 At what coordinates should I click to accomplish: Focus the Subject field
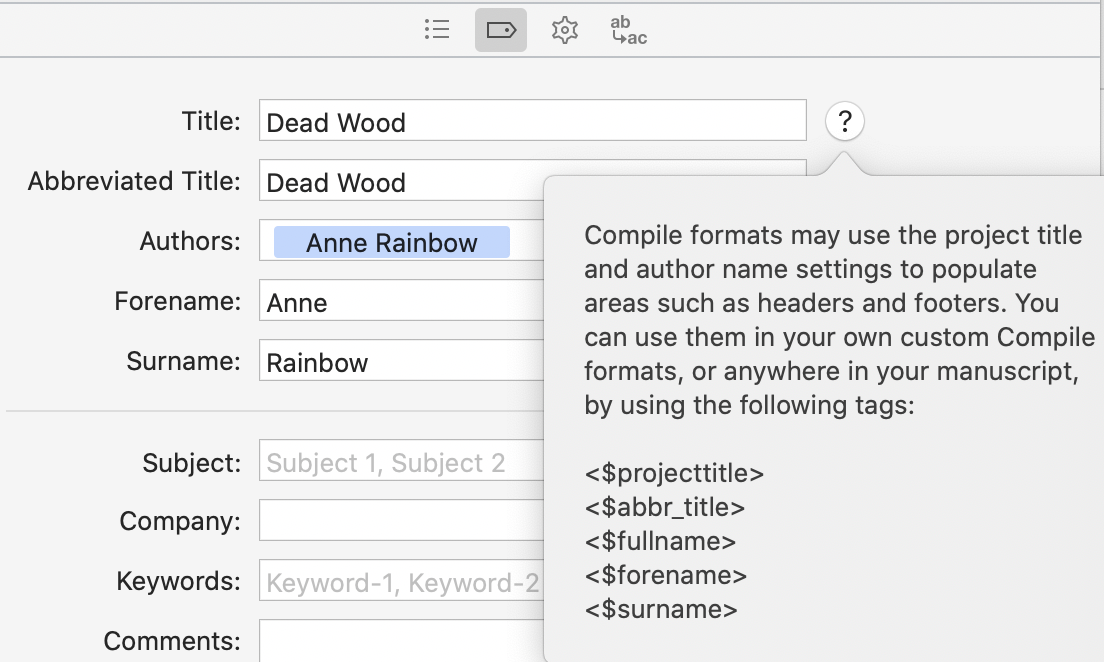pyautogui.click(x=401, y=461)
